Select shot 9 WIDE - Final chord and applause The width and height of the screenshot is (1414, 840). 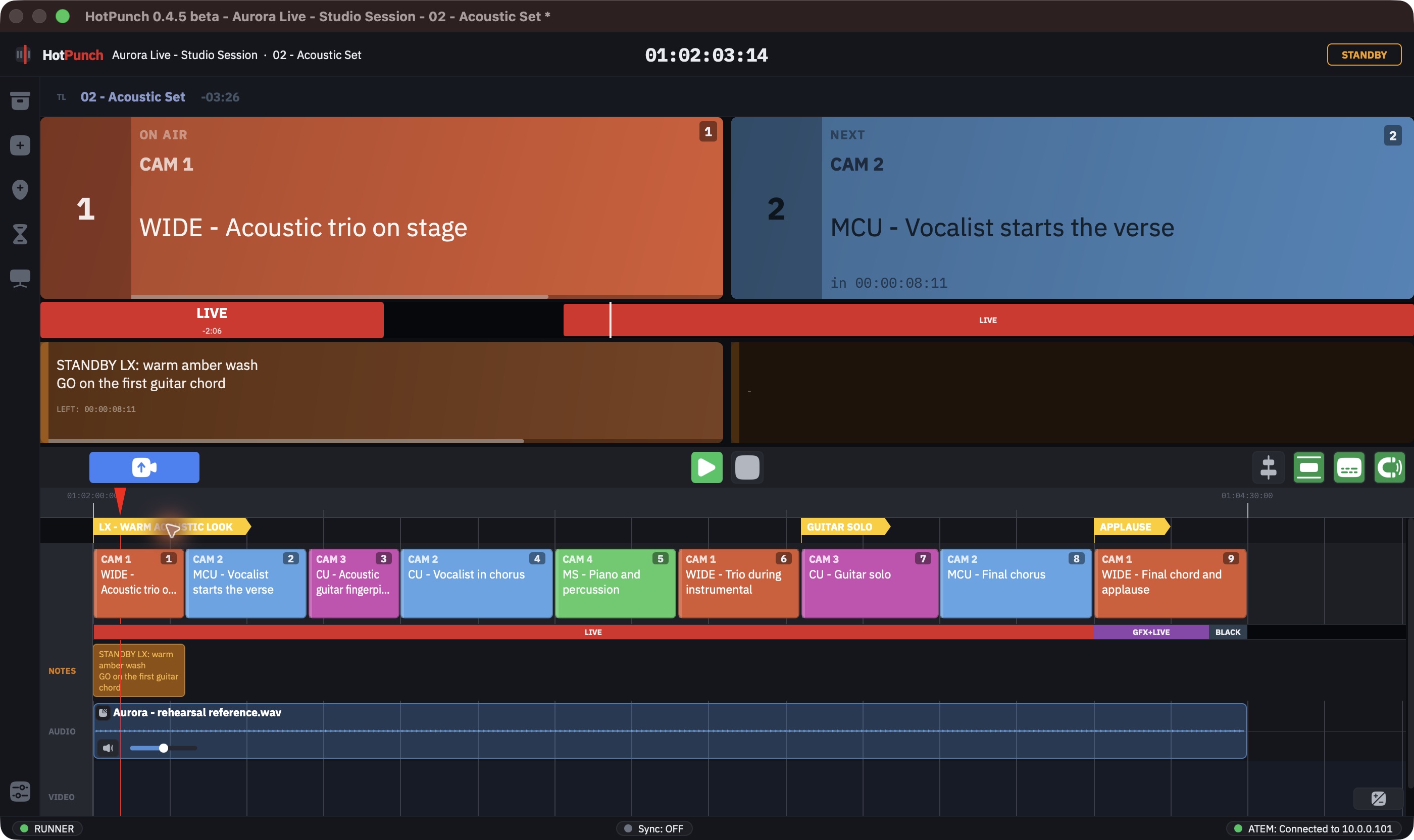coord(1171,584)
